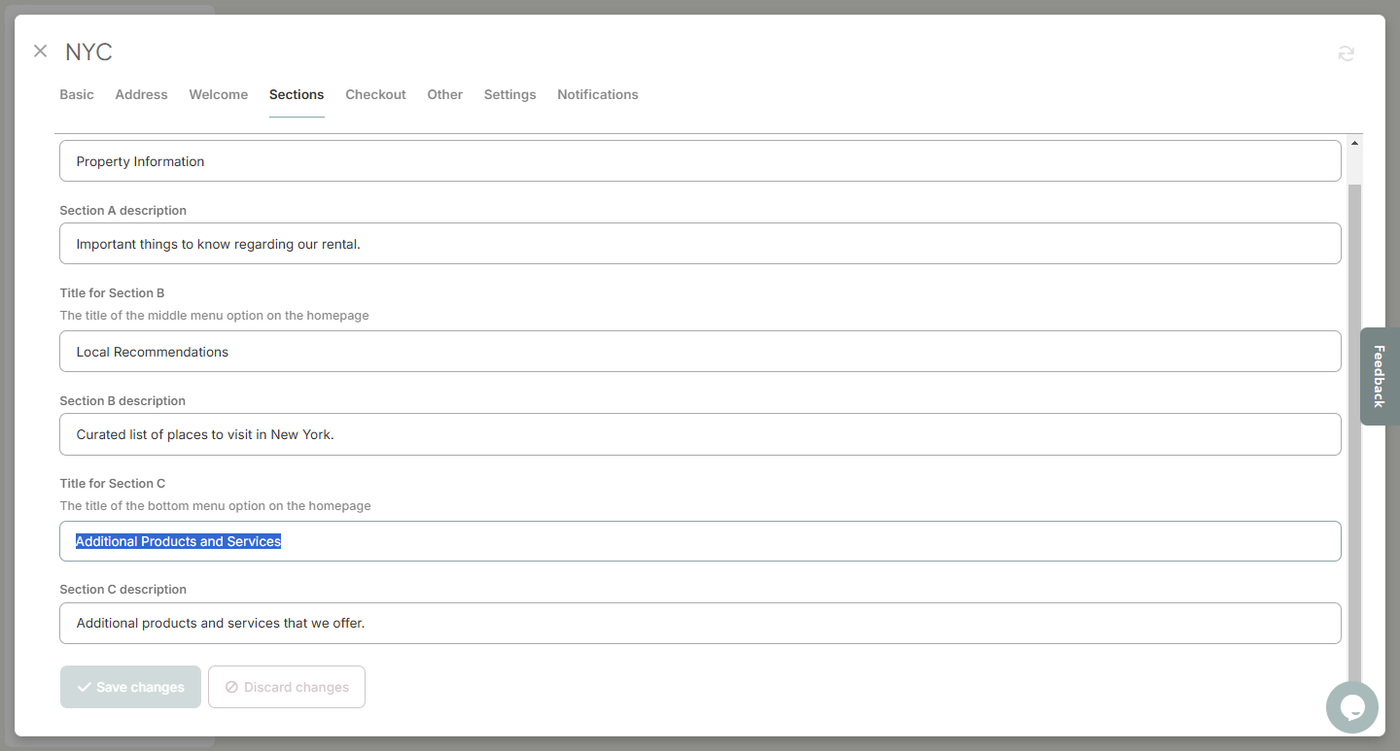This screenshot has width=1400, height=751.
Task: Open the Other tab
Action: point(444,95)
